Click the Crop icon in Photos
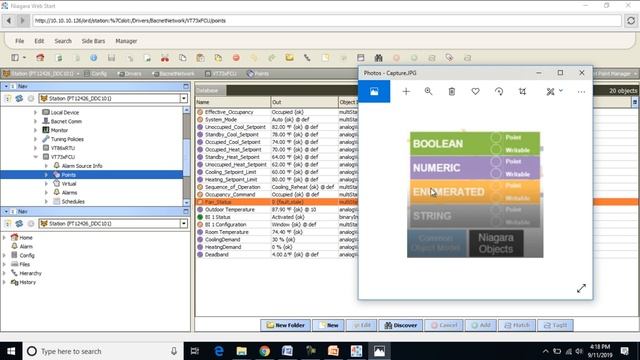 pyautogui.click(x=522, y=91)
